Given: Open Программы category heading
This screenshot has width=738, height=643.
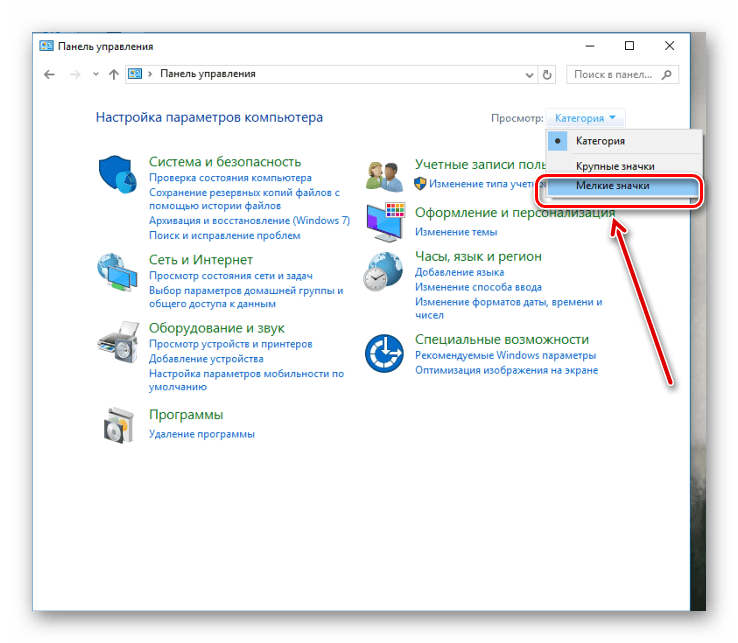Looking at the screenshot, I should [x=186, y=415].
